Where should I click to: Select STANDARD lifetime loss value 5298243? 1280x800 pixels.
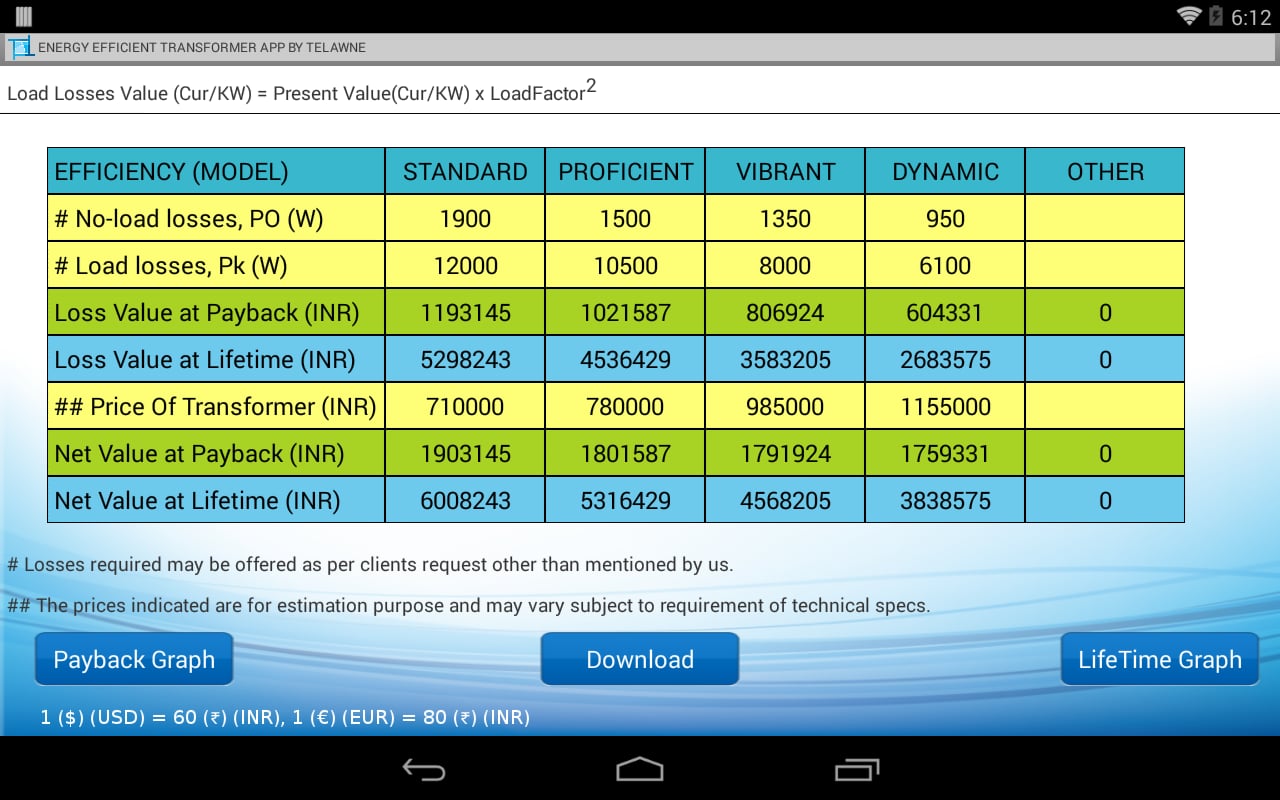point(465,359)
